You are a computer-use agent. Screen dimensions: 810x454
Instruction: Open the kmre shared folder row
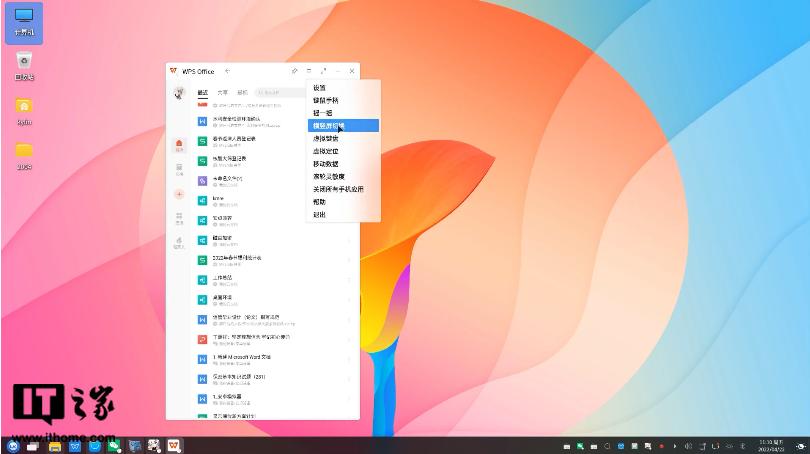pyautogui.click(x=276, y=200)
